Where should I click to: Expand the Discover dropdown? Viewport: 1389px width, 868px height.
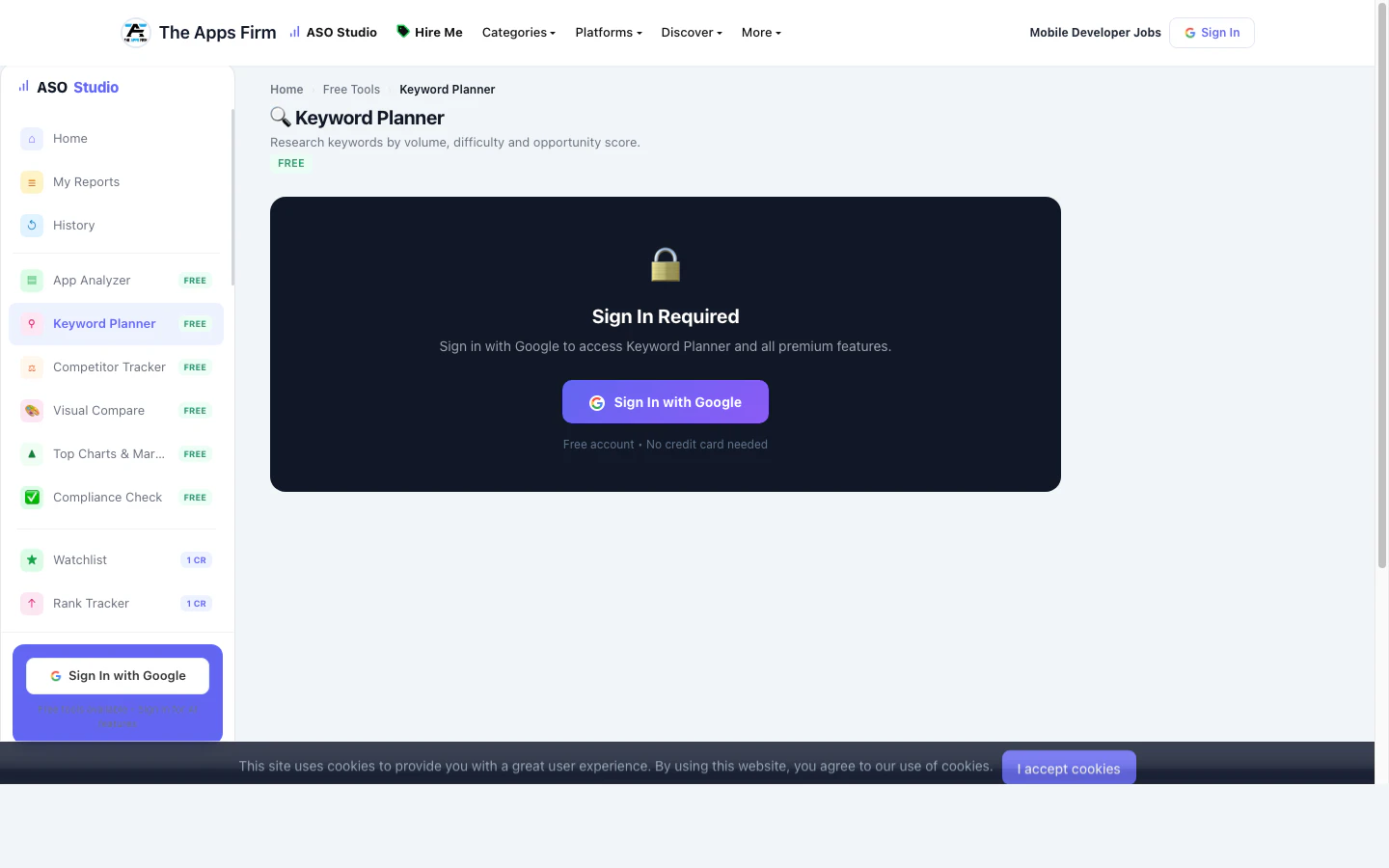pos(692,33)
